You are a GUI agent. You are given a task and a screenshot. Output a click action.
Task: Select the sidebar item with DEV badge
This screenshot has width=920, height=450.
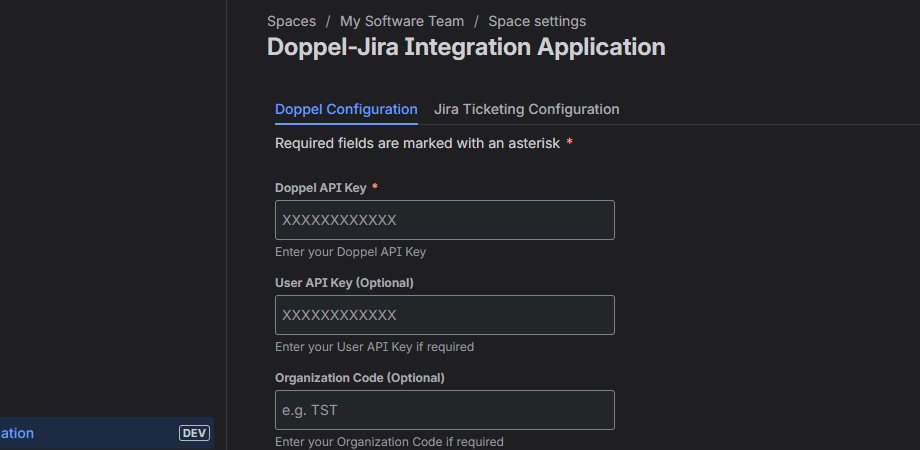pos(106,434)
